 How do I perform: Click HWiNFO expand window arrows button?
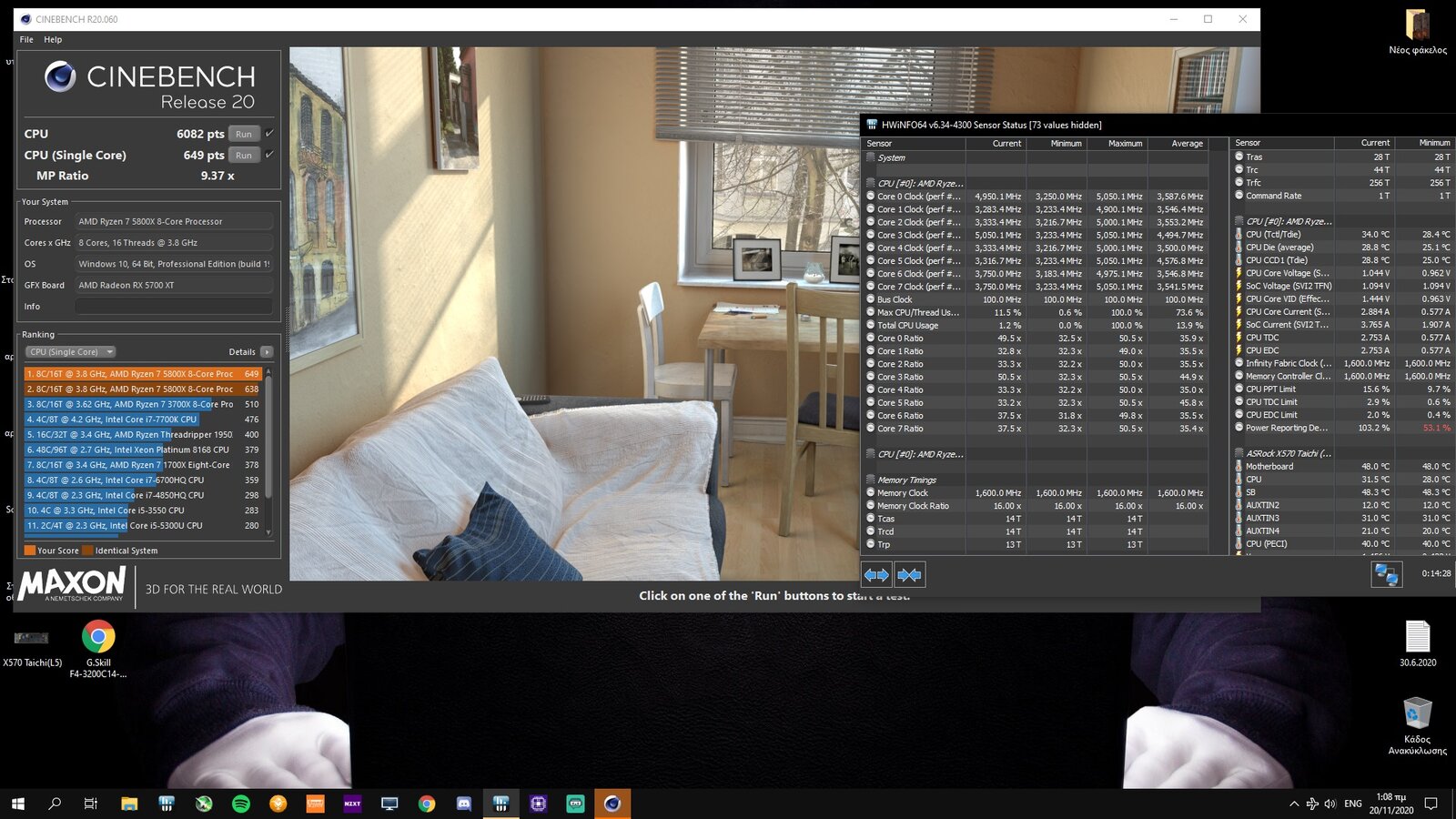point(876,574)
